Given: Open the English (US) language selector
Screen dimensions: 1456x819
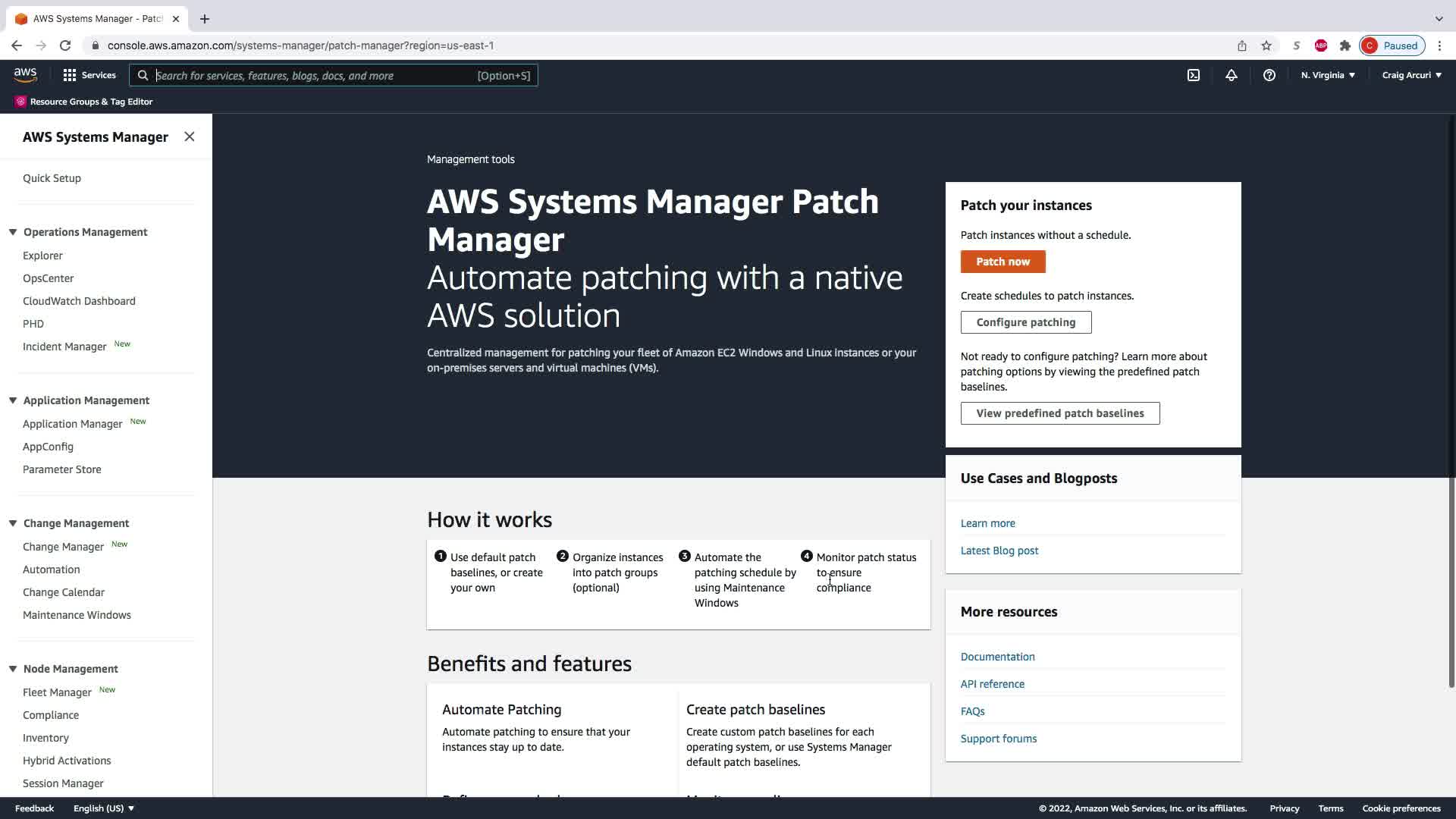Looking at the screenshot, I should click(x=104, y=808).
